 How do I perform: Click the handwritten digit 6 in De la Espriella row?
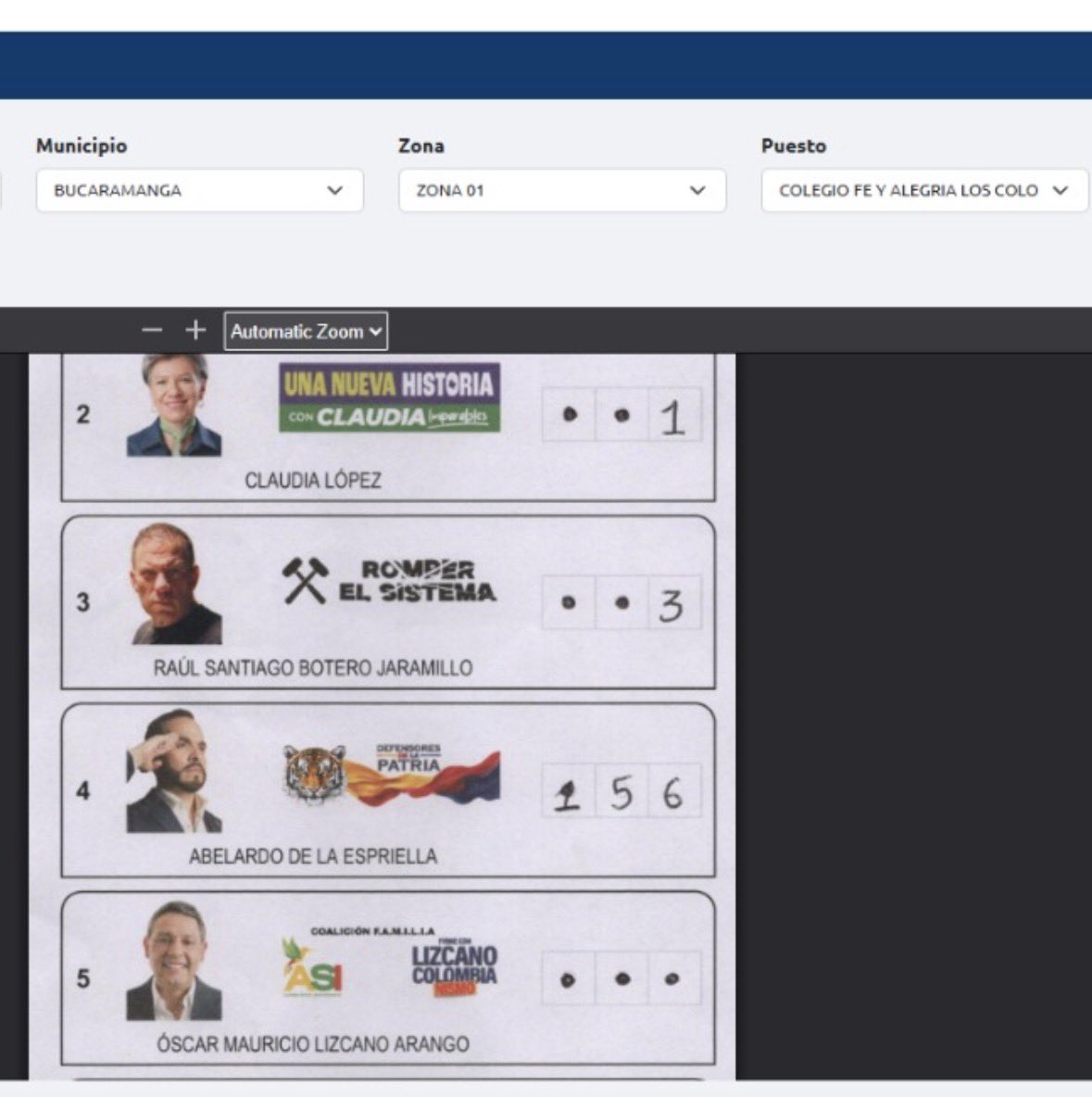(x=672, y=794)
